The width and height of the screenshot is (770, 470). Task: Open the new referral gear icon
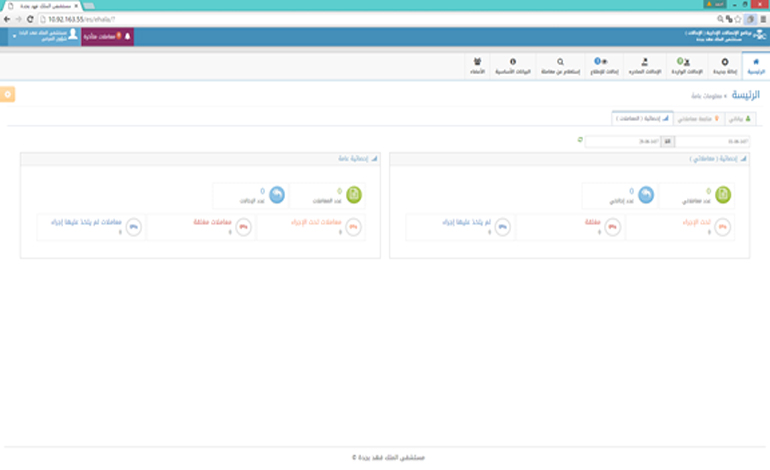tap(724, 66)
